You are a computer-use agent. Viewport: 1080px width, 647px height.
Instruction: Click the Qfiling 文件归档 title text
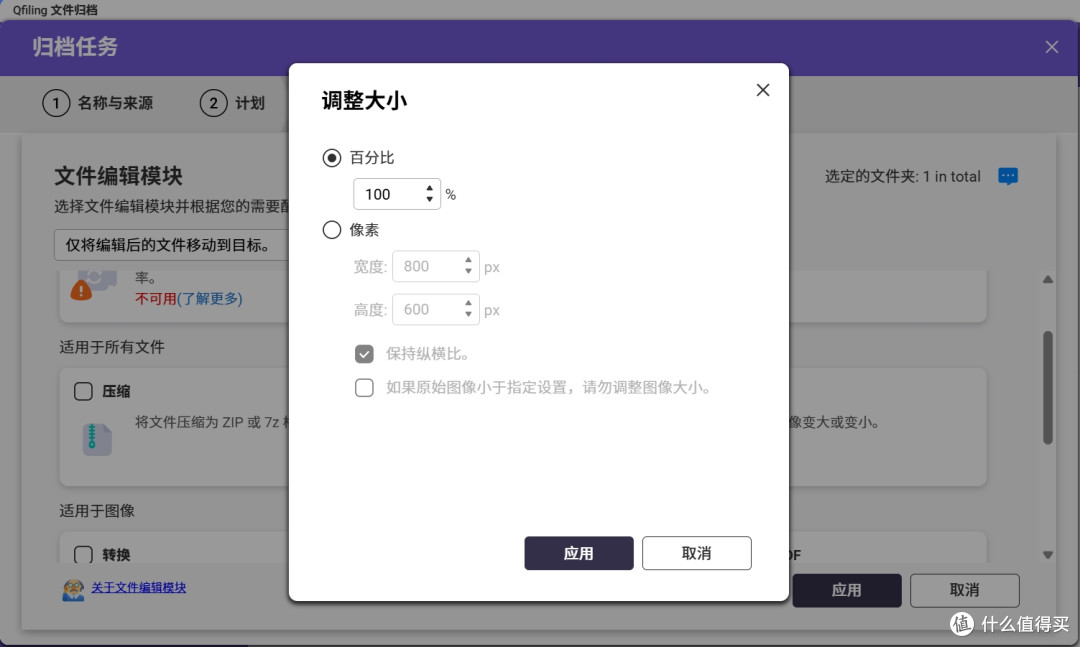coord(55,10)
